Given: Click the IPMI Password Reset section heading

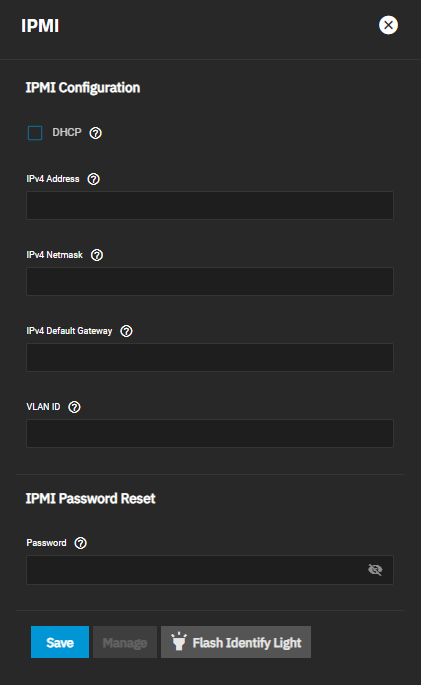Looking at the screenshot, I should point(90,498).
